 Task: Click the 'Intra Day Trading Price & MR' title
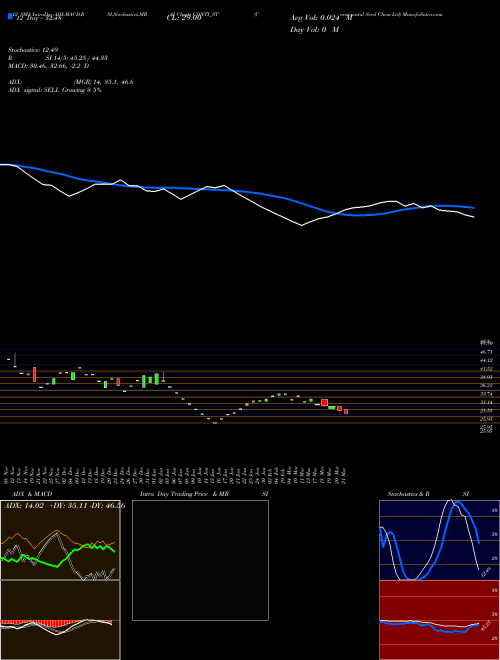[184, 494]
